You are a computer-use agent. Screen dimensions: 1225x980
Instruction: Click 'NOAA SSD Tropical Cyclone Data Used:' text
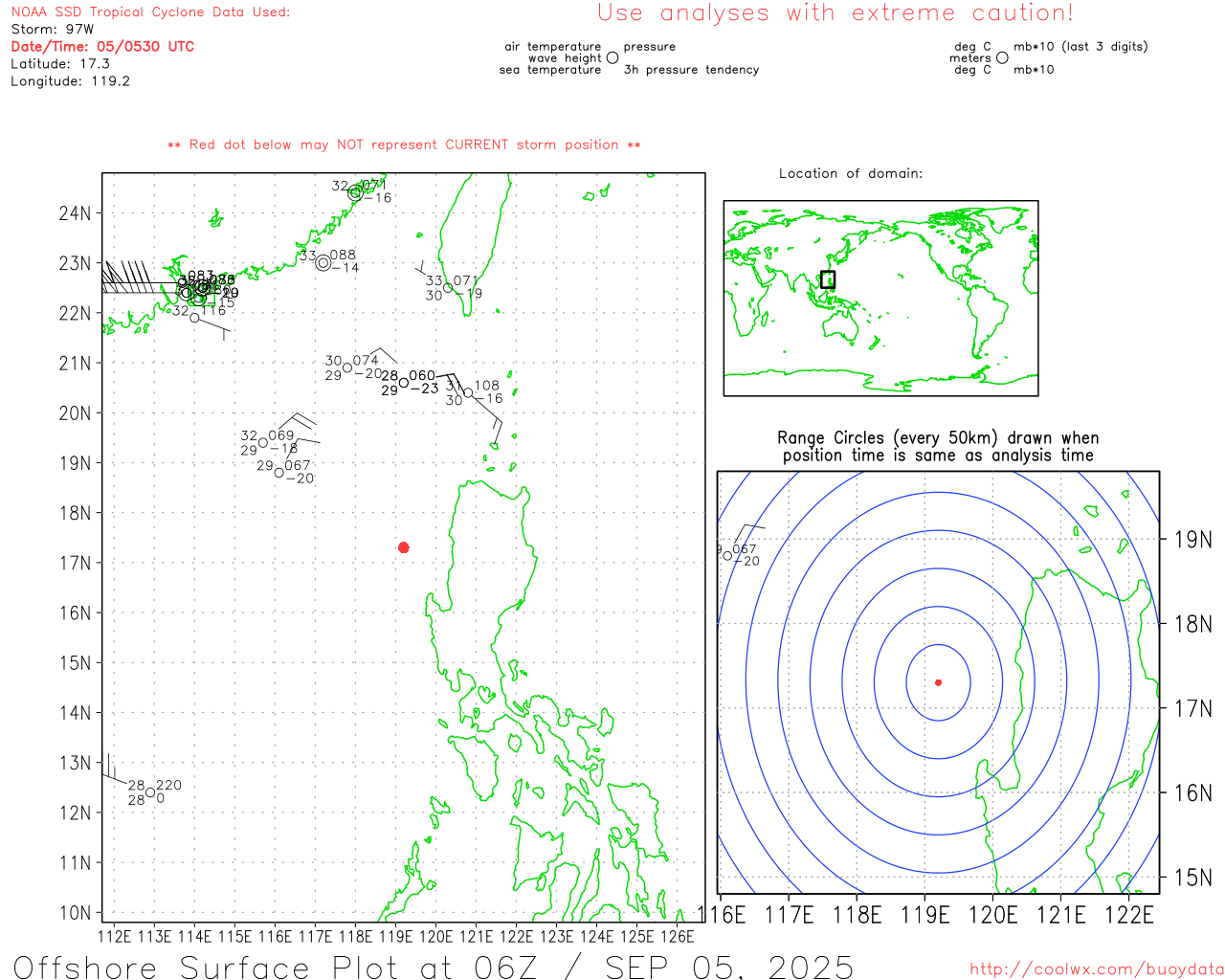tap(150, 11)
